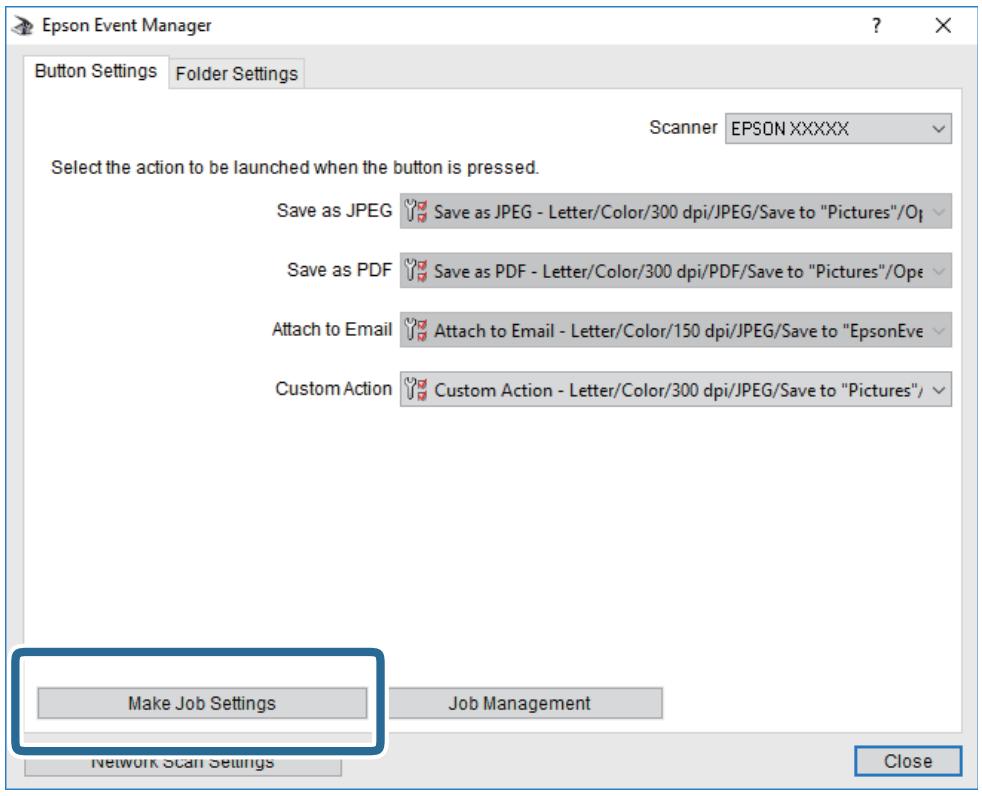Close the window with the X button

click(943, 26)
